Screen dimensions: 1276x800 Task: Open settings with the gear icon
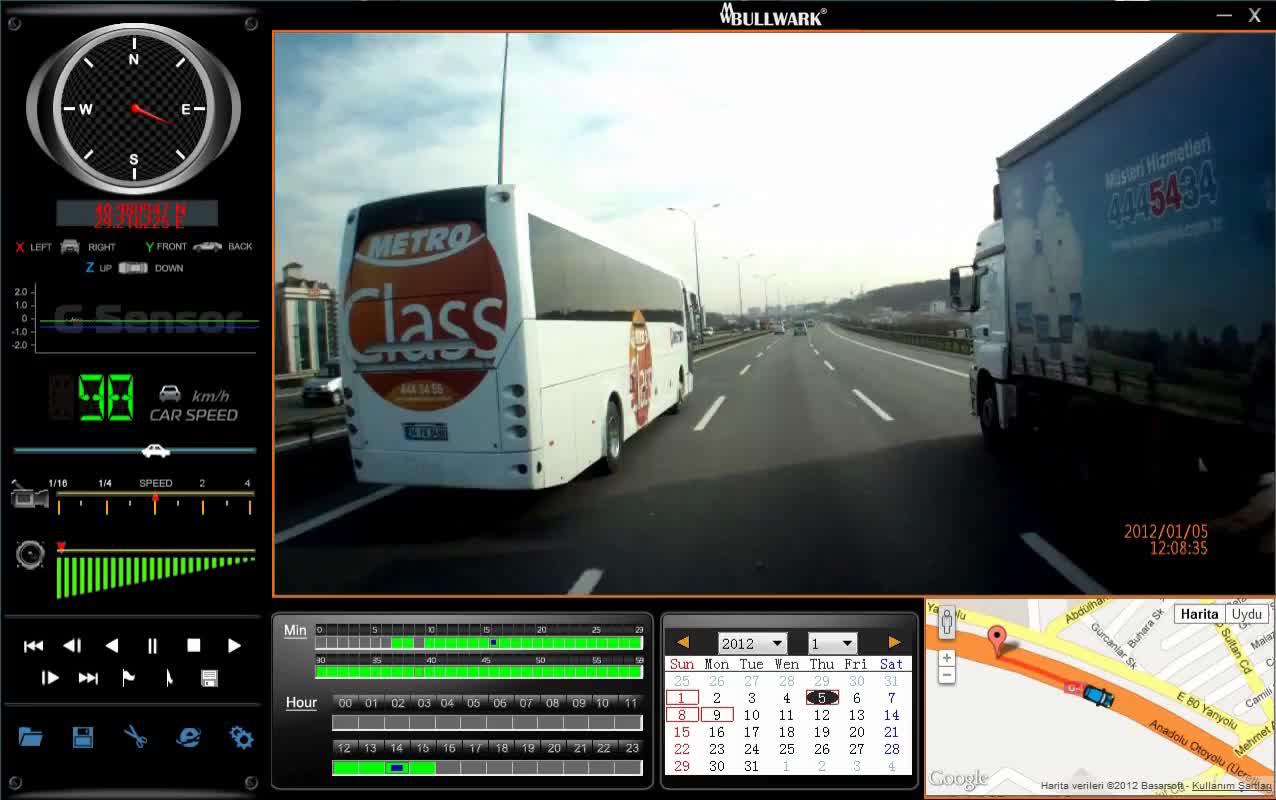(241, 738)
